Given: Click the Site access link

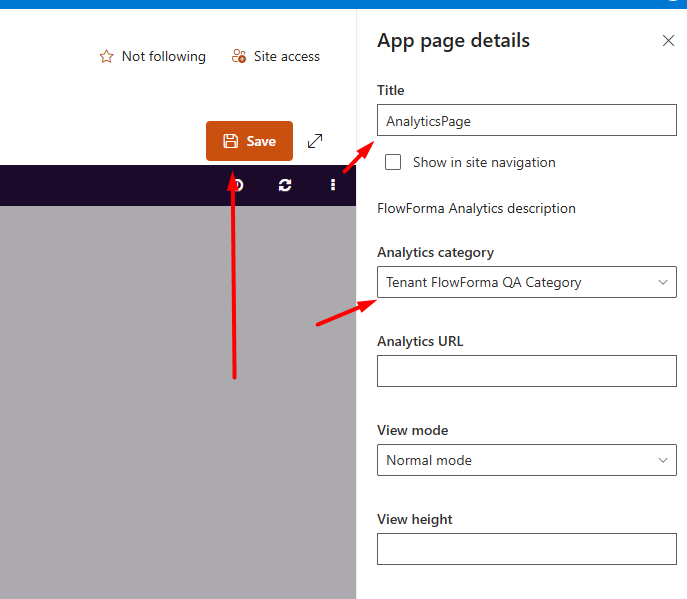Looking at the screenshot, I should pos(287,57).
